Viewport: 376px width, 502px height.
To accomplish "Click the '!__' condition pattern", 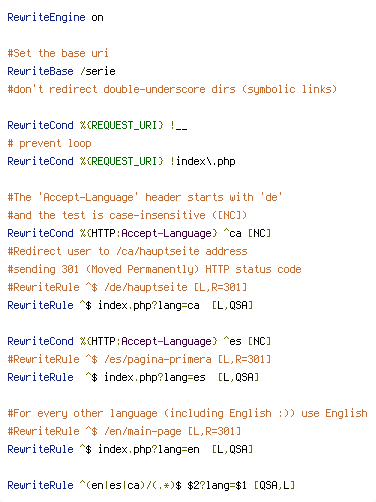I will click(x=179, y=125).
